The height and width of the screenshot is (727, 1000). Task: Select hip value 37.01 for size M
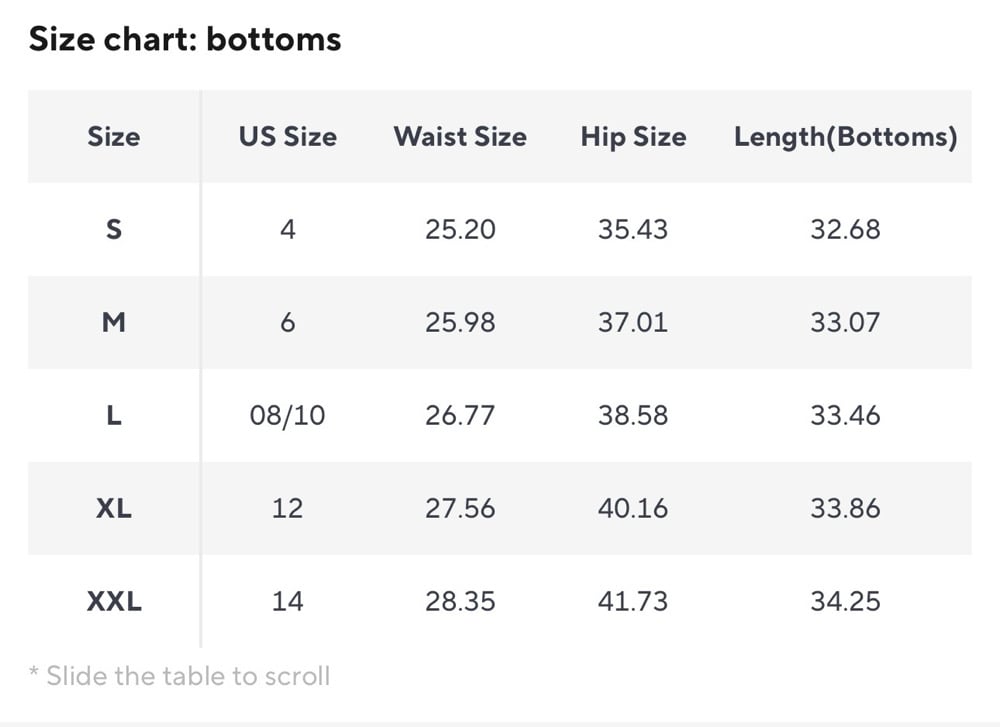(x=633, y=322)
